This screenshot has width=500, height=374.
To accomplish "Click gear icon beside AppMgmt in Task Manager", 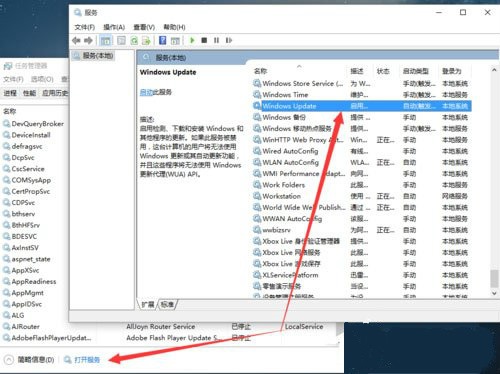I will click(x=7, y=293).
